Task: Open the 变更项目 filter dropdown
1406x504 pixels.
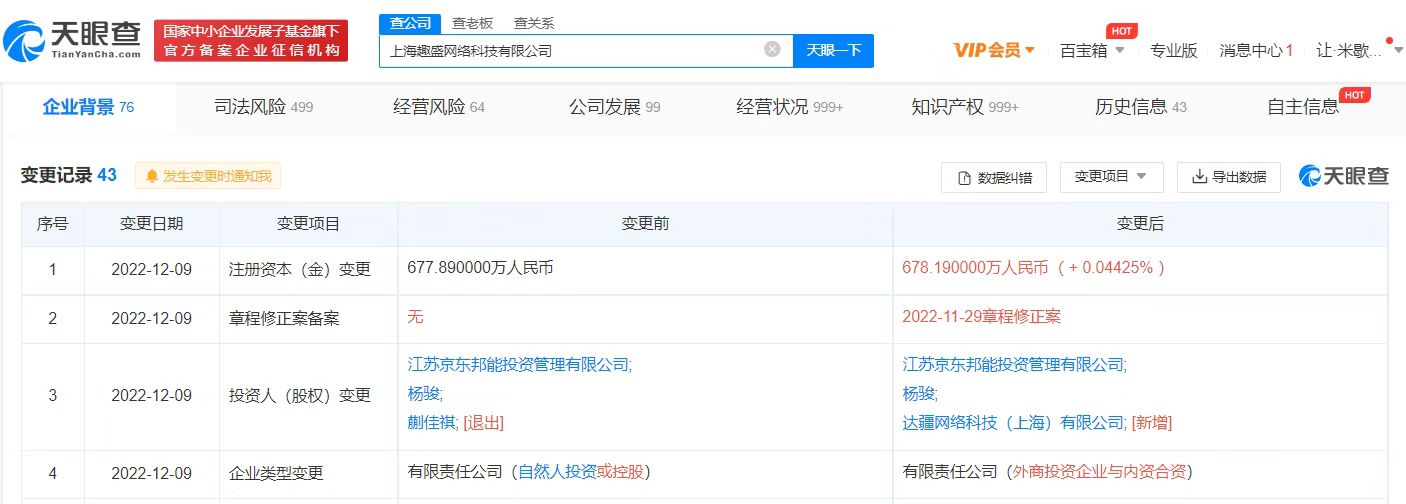Action: pyautogui.click(x=1111, y=176)
